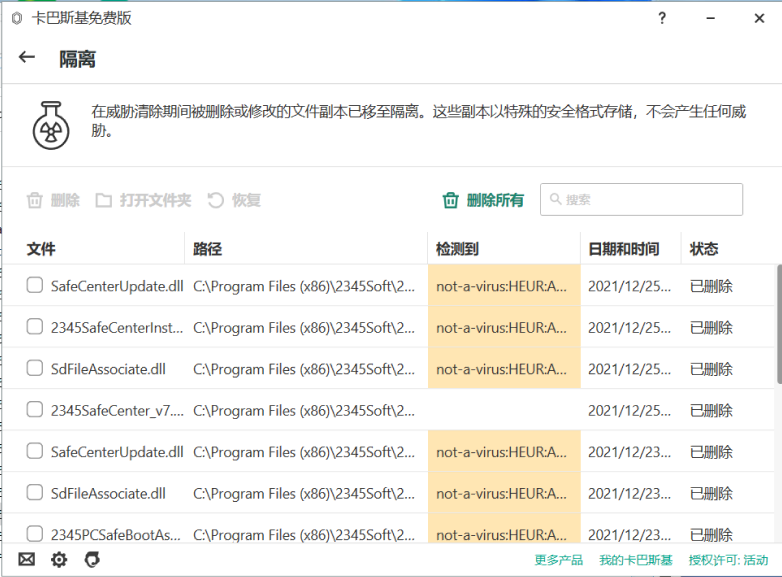Viewport: 782px width, 577px height.
Task: Check the first SafeCenterUpdate.dll row checkbox
Action: [34, 285]
